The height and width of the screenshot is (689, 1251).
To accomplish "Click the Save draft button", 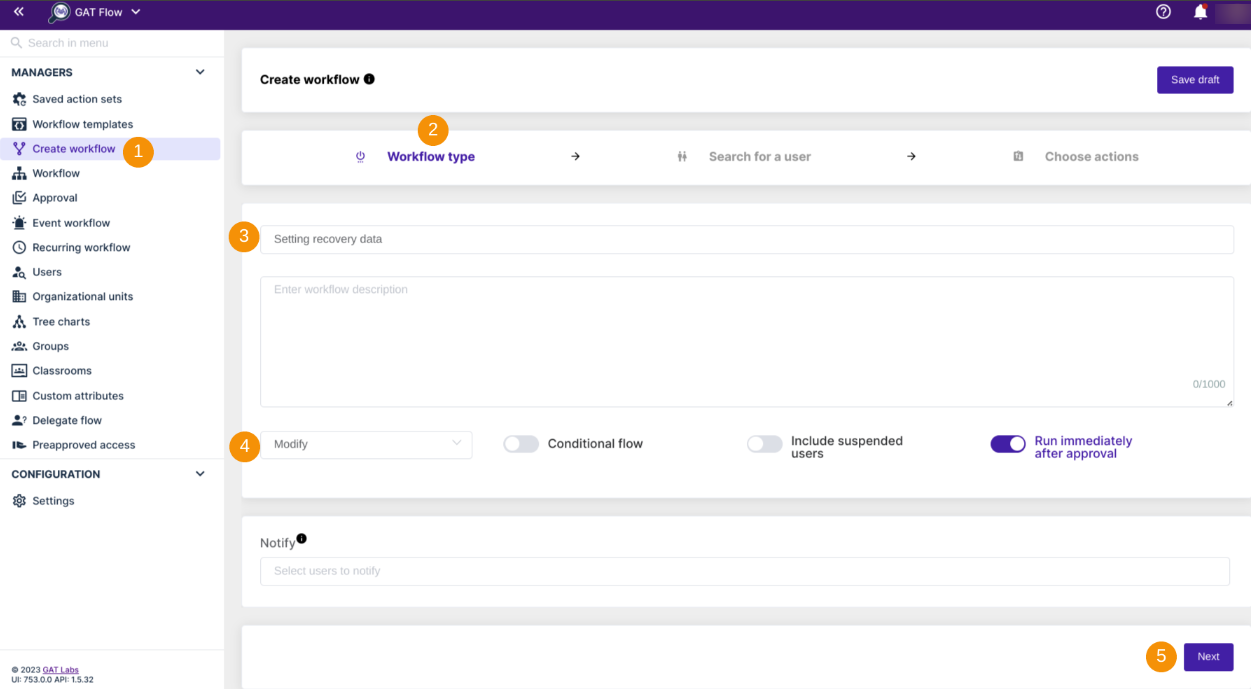I will click(x=1194, y=80).
